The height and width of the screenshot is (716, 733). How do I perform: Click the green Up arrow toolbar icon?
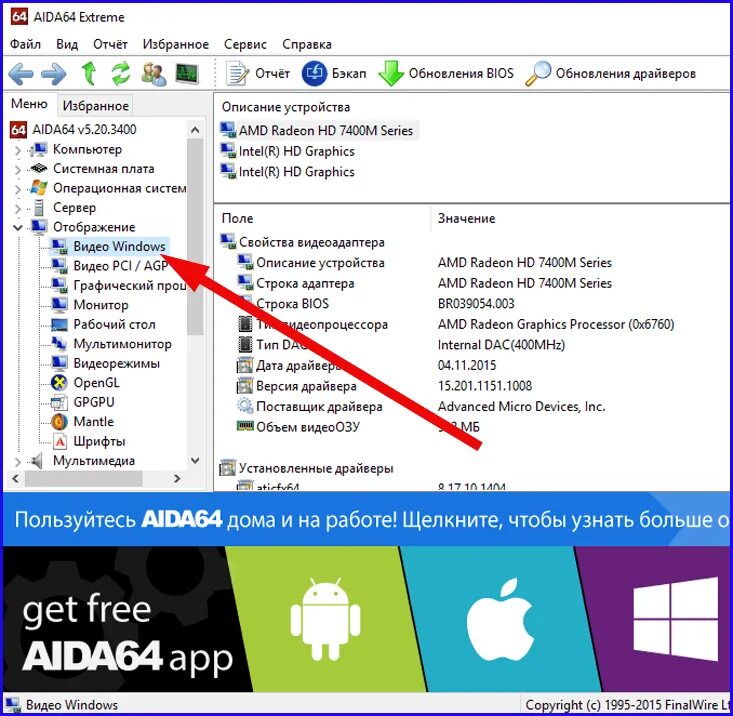[88, 73]
